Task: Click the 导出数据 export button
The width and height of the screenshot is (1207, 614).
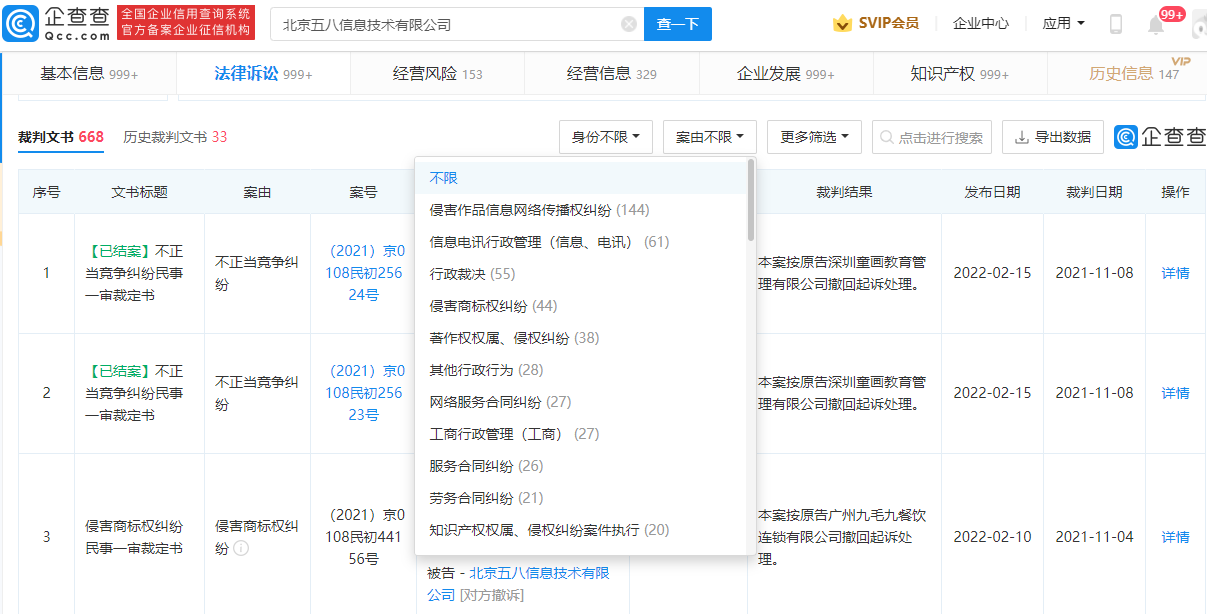Action: pyautogui.click(x=1053, y=137)
